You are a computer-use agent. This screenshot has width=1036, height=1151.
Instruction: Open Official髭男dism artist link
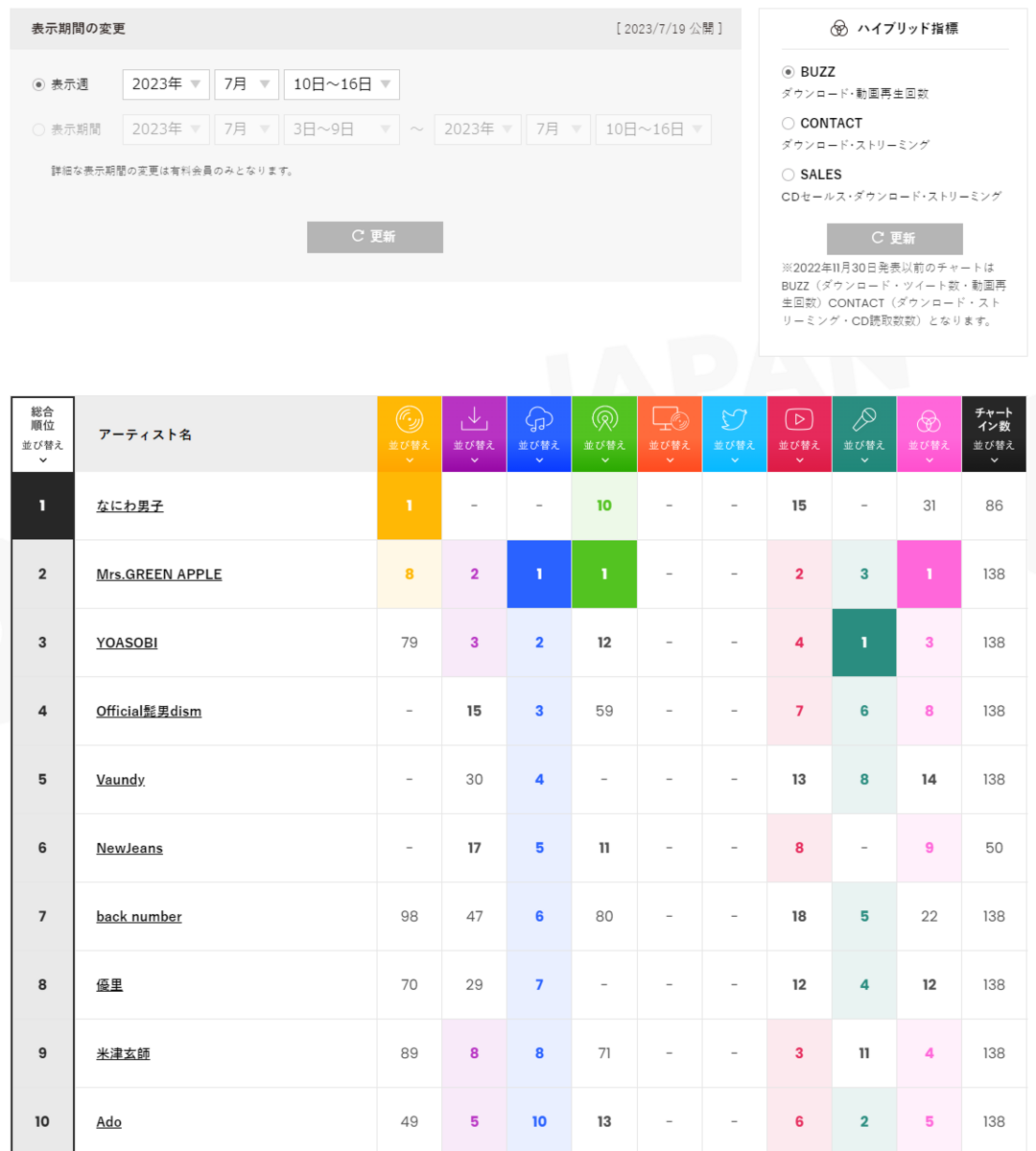(149, 711)
